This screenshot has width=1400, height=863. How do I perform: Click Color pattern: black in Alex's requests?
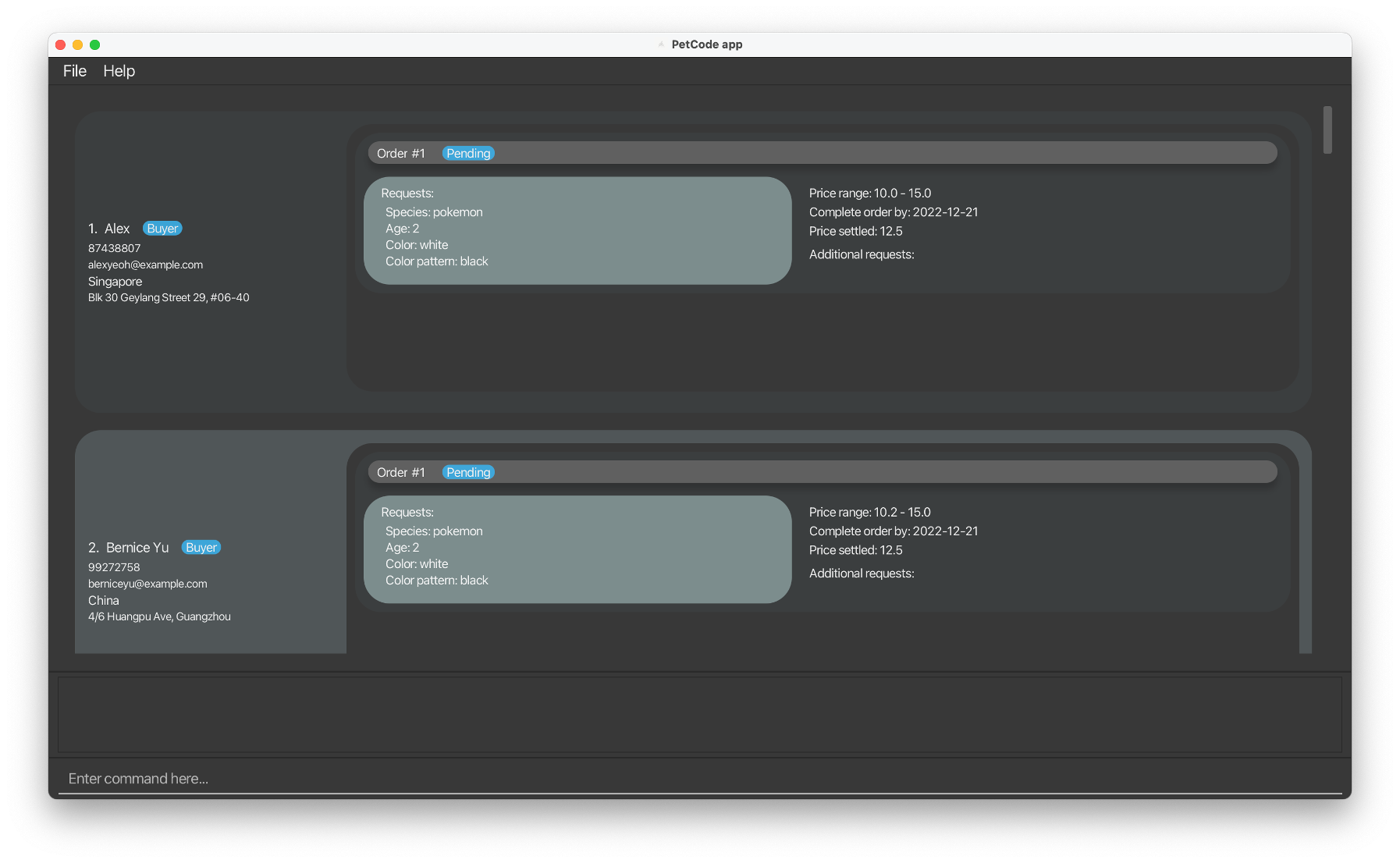click(x=437, y=261)
